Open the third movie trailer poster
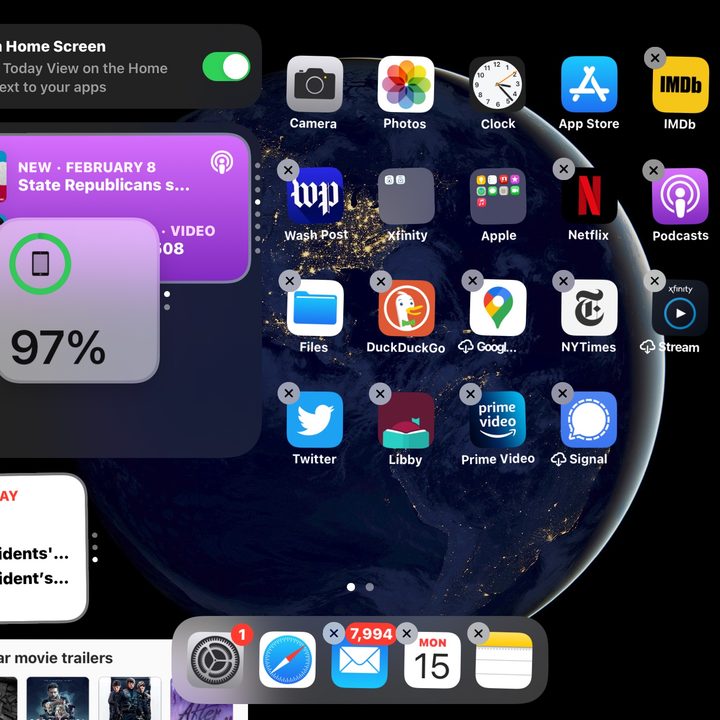This screenshot has height=720, width=720. pos(130,698)
